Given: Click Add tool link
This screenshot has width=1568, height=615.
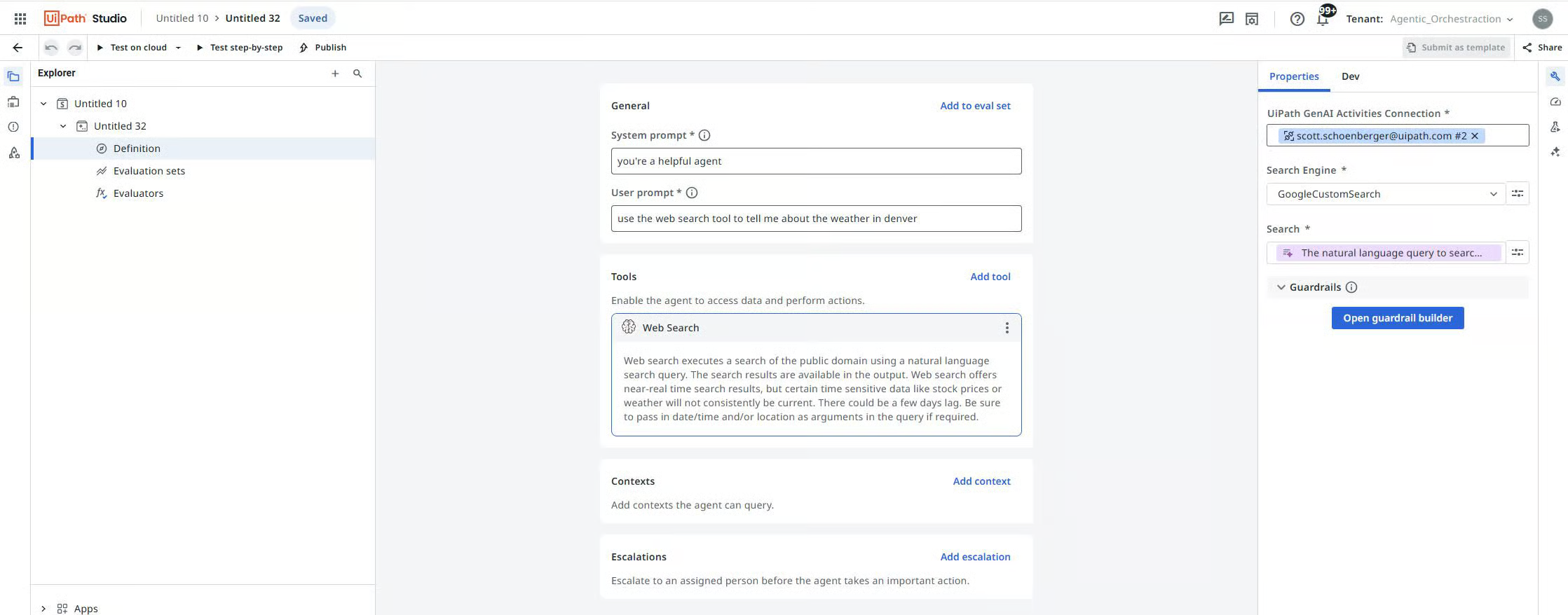Looking at the screenshot, I should point(990,277).
